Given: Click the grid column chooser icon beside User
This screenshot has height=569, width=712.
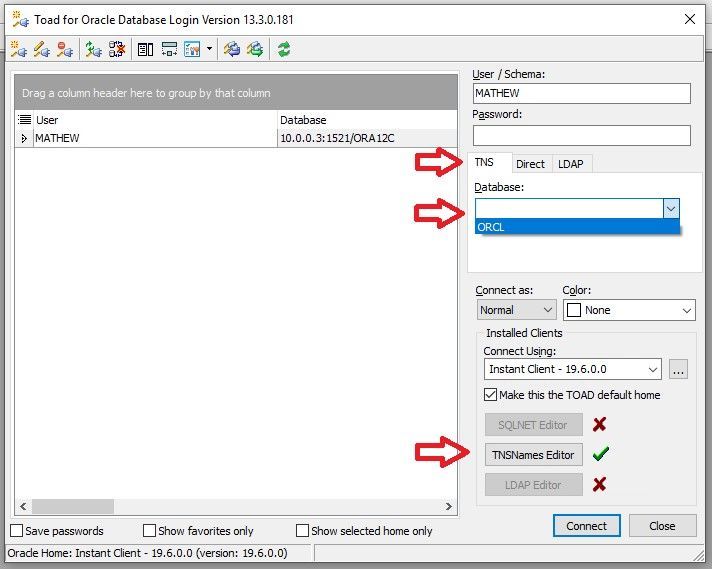Looking at the screenshot, I should pyautogui.click(x=24, y=119).
